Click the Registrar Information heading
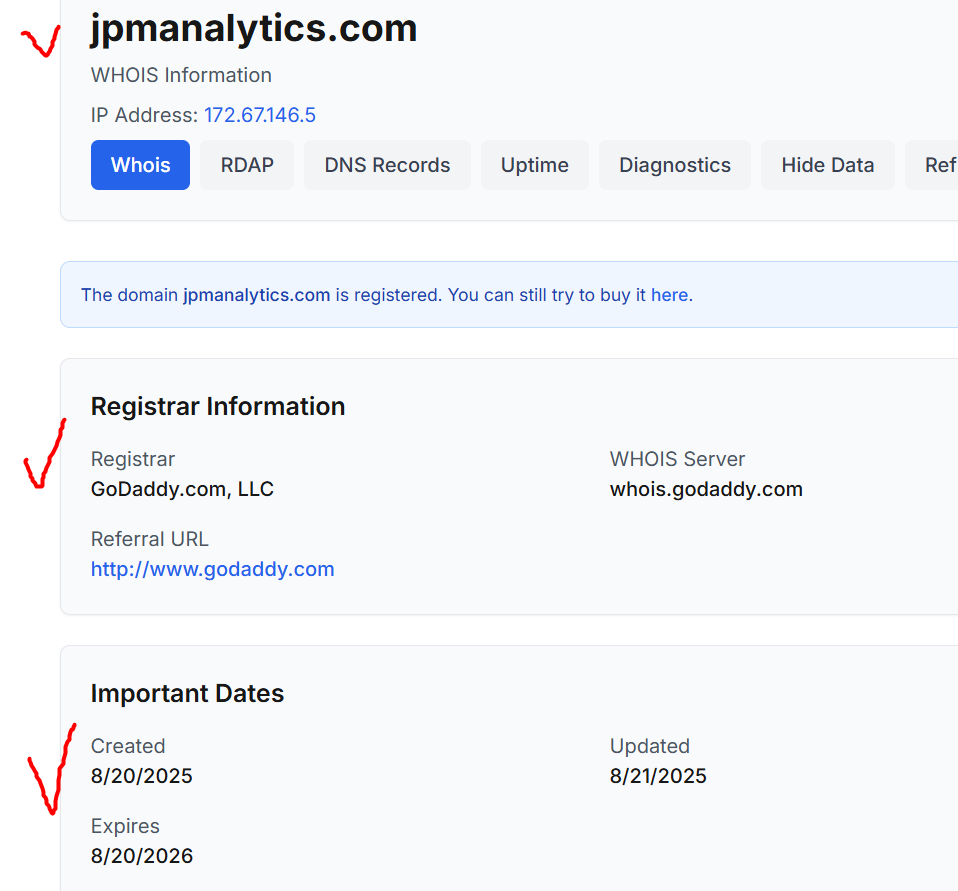The height and width of the screenshot is (891, 958). click(x=218, y=406)
